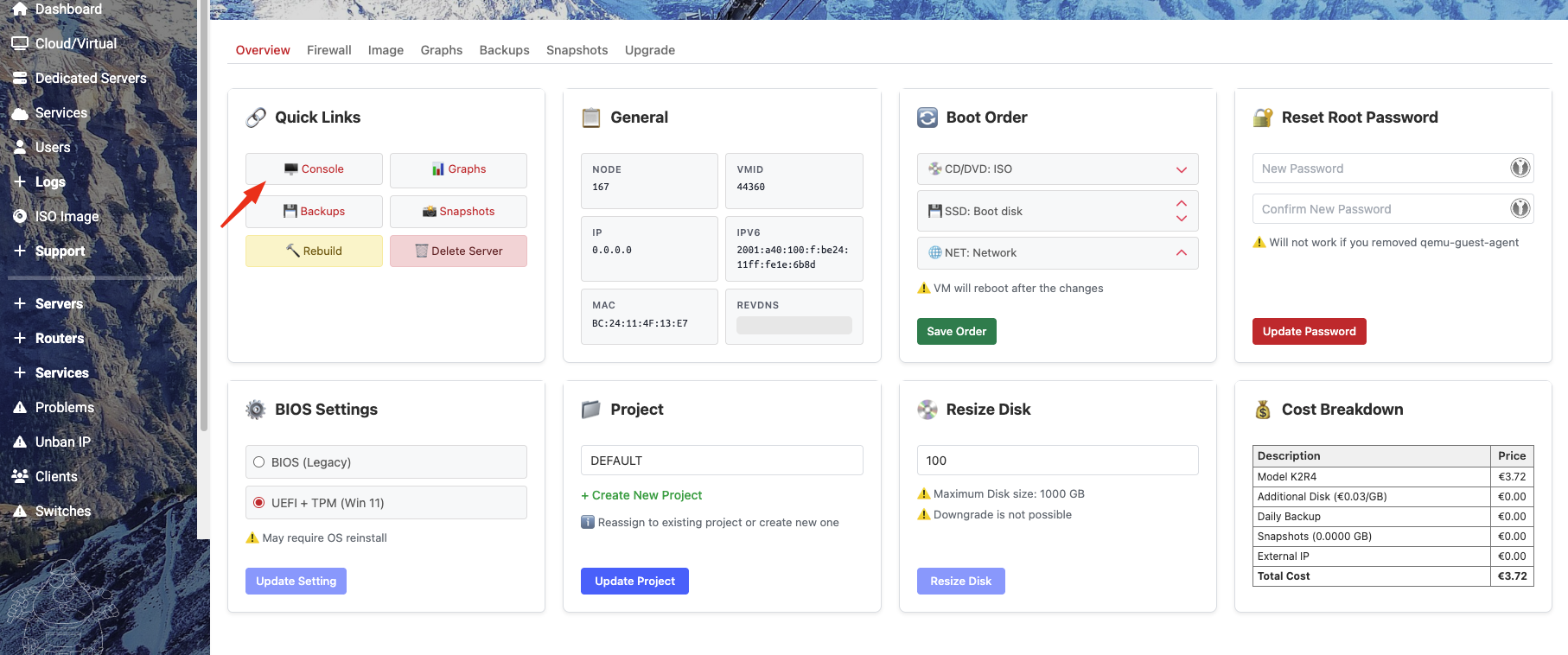
Task: Select BIOS (Legacy) radio option
Action: tap(258, 462)
